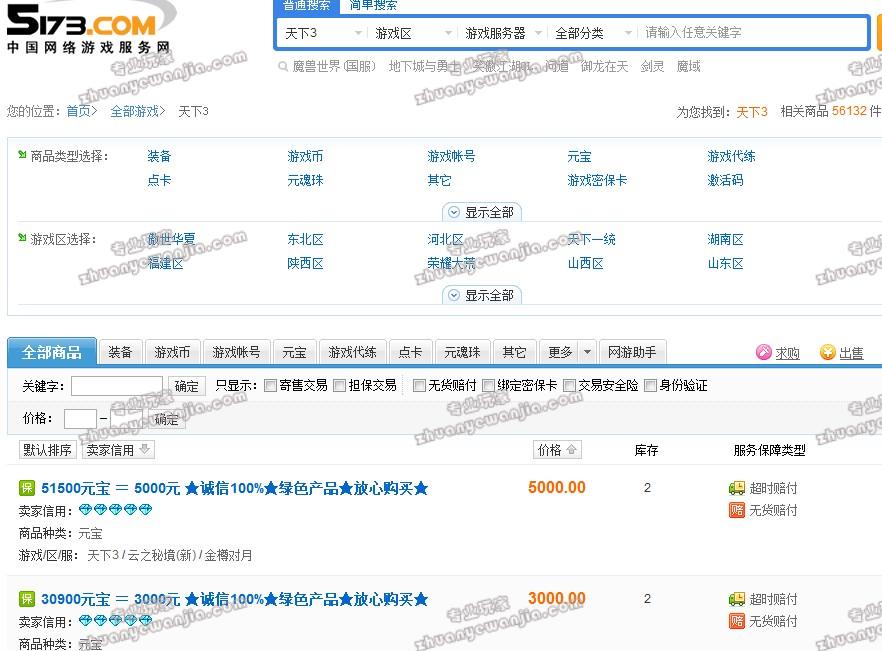The width and height of the screenshot is (882, 651).
Task: Choose the 东北区 game zone
Action: (305, 239)
